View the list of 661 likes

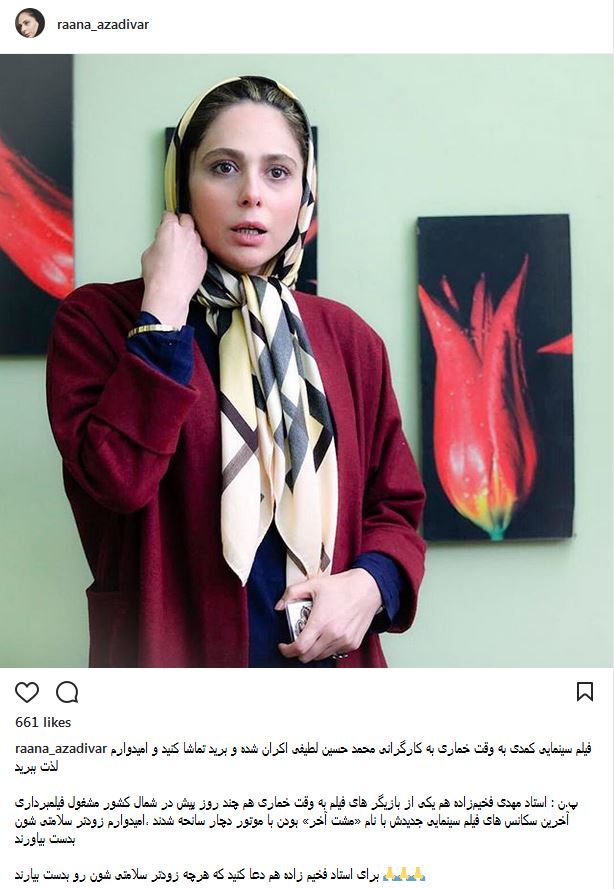click(43, 722)
